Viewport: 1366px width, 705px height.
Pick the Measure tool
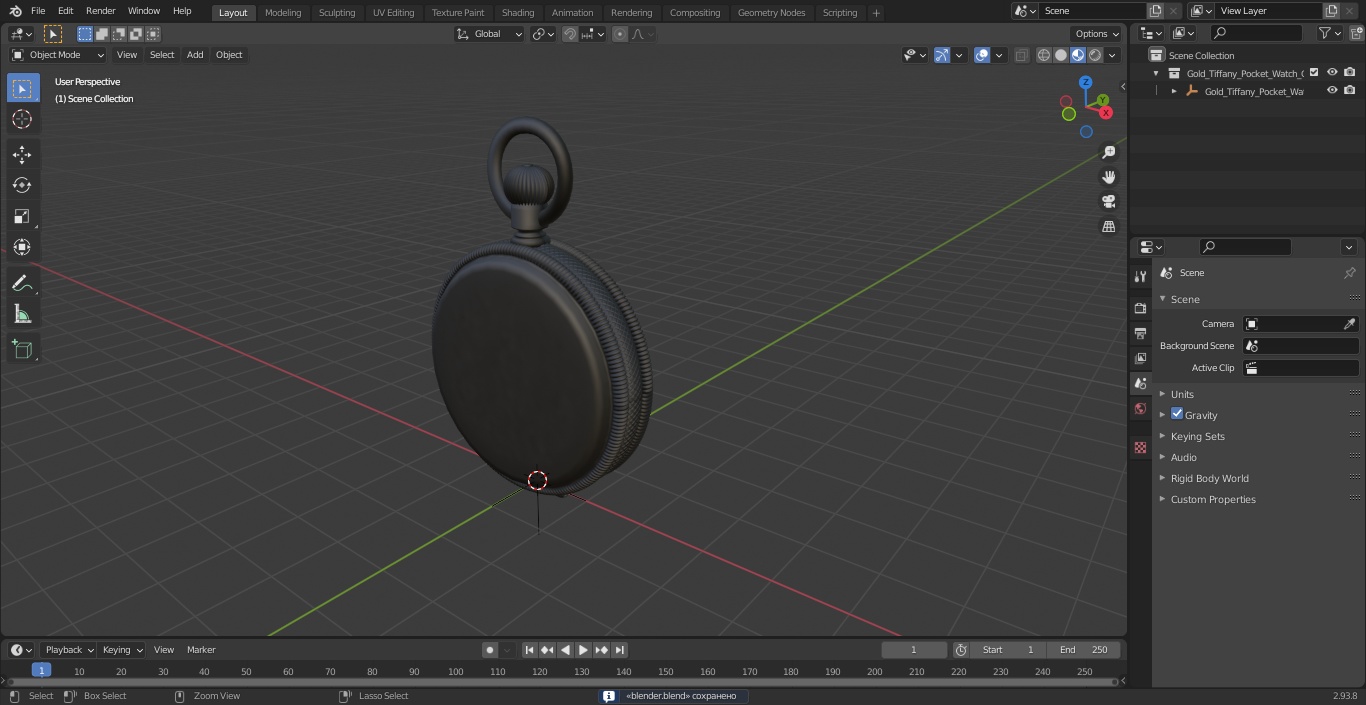[x=22, y=314]
